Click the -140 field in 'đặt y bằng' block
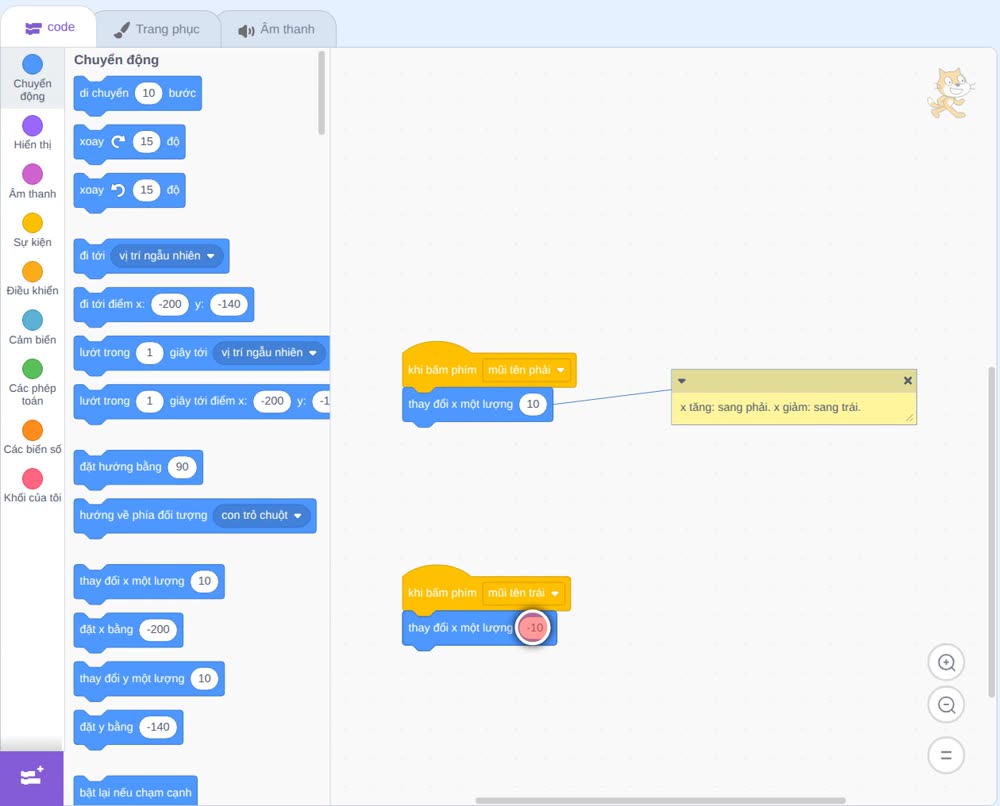 (158, 727)
